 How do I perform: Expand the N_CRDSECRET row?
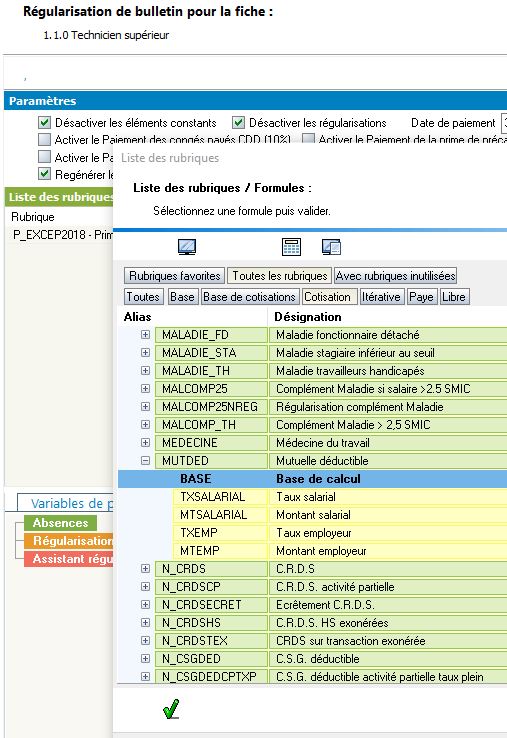145,604
